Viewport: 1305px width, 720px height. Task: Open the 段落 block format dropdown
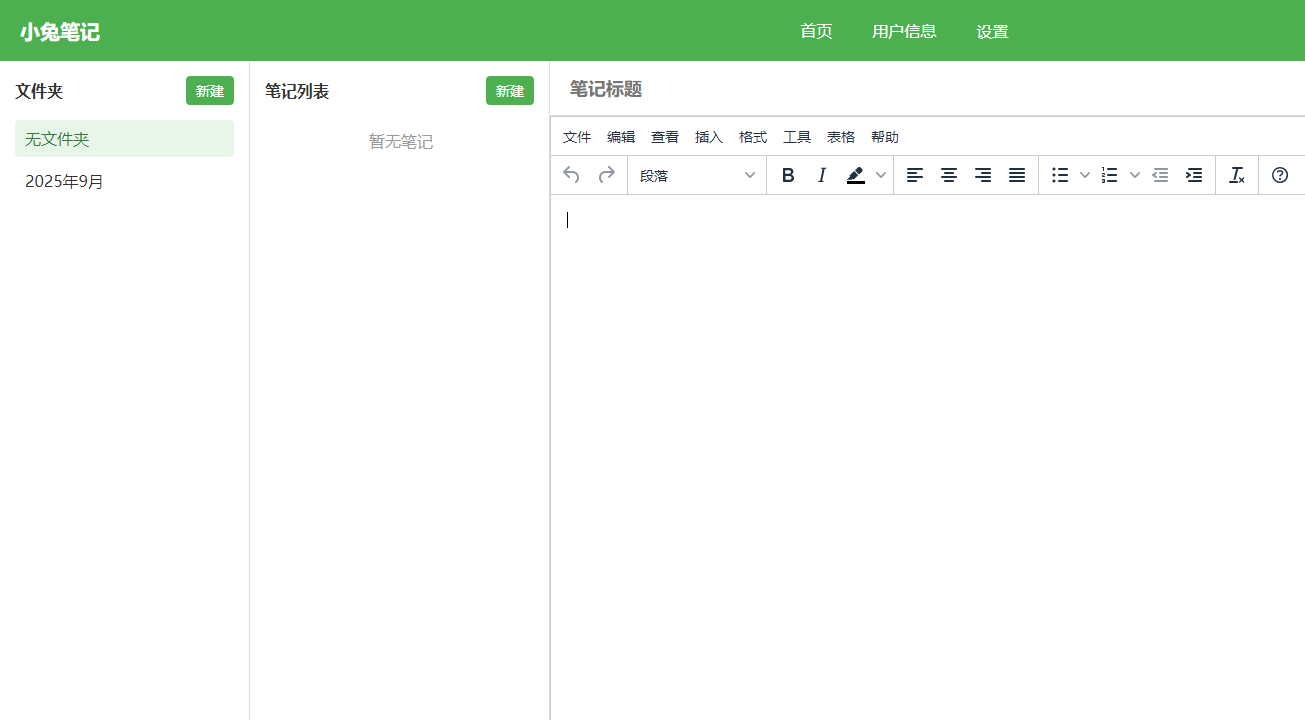(697, 175)
